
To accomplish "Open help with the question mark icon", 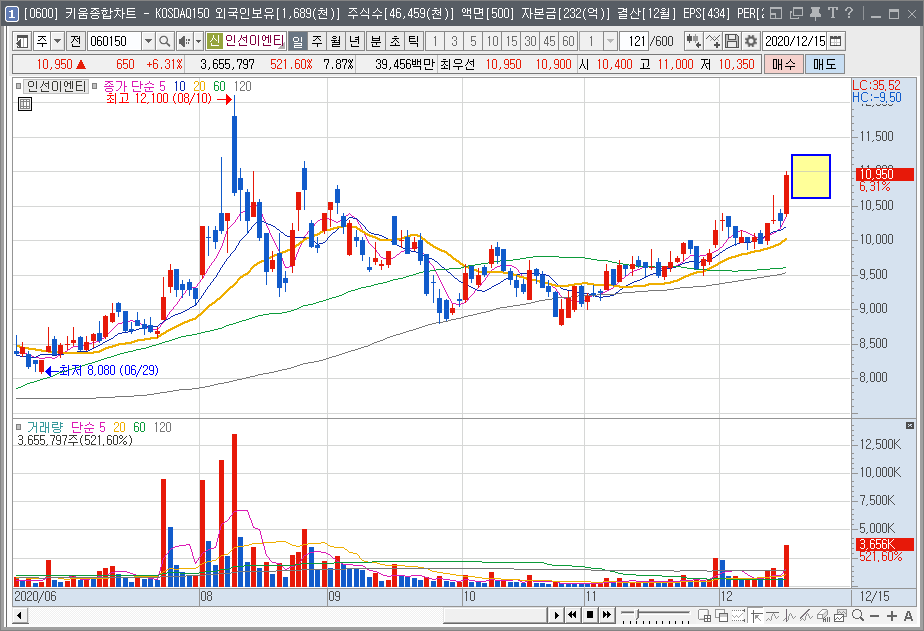I will click(849, 13).
